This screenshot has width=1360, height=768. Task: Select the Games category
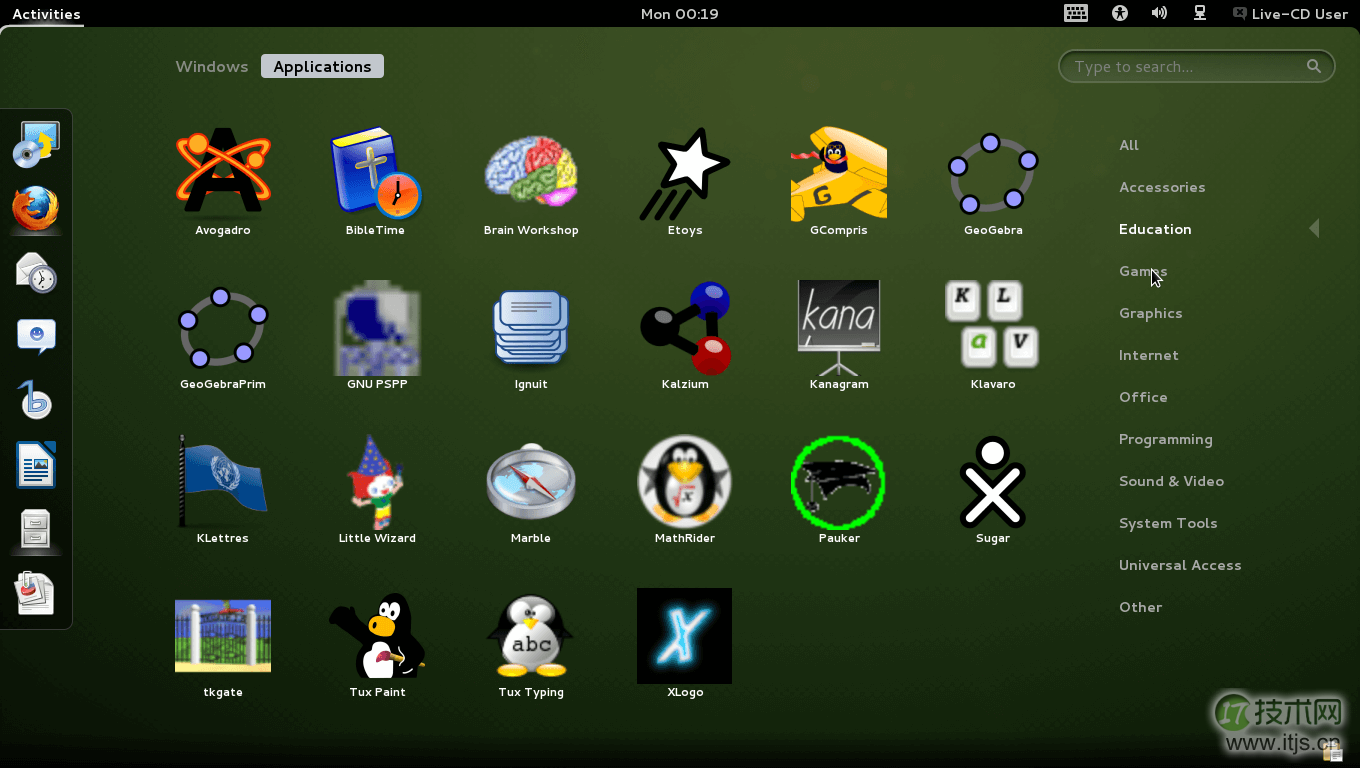[x=1143, y=271]
